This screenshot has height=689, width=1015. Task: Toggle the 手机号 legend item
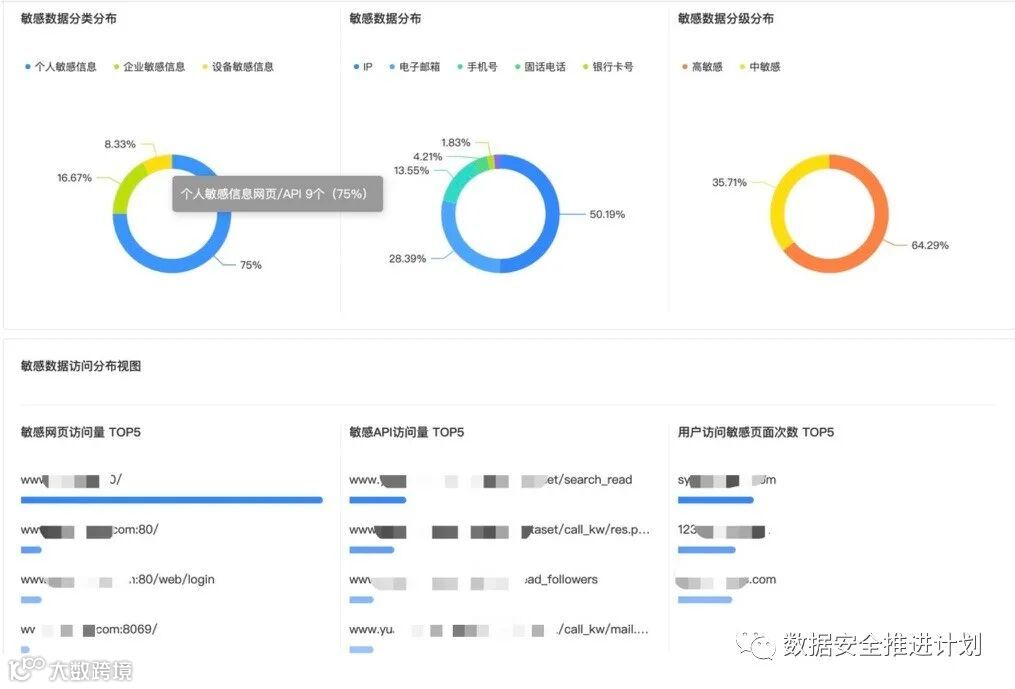[x=477, y=67]
